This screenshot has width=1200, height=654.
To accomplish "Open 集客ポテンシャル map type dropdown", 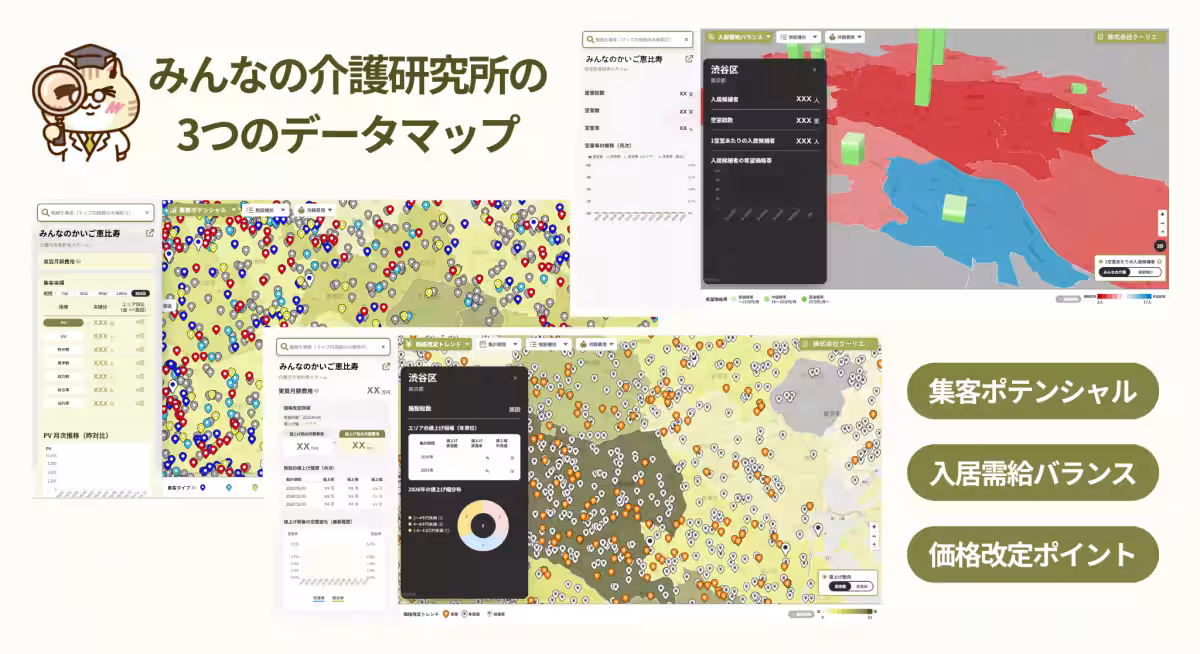I will coord(203,210).
